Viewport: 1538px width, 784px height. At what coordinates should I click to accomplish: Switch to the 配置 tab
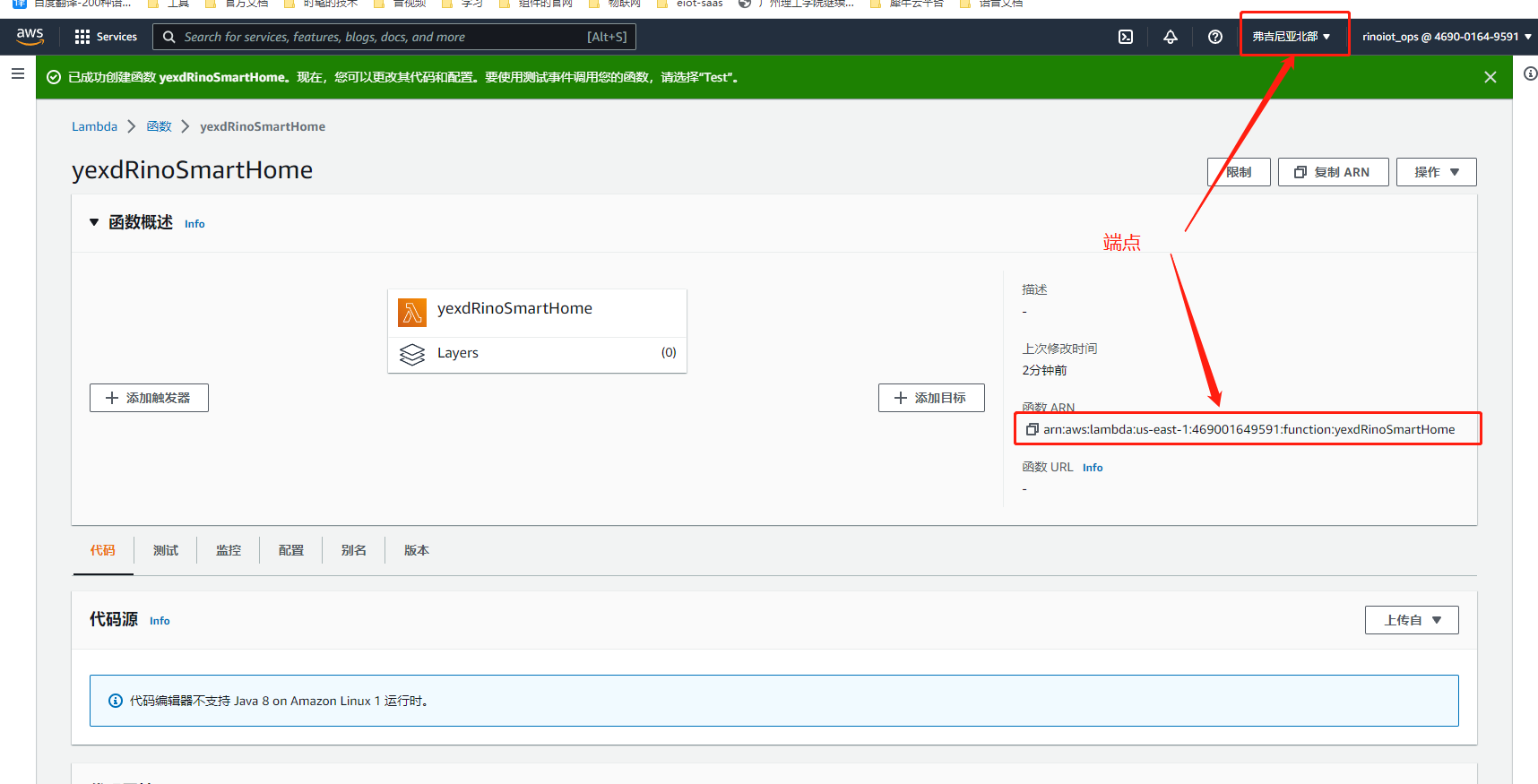click(291, 550)
